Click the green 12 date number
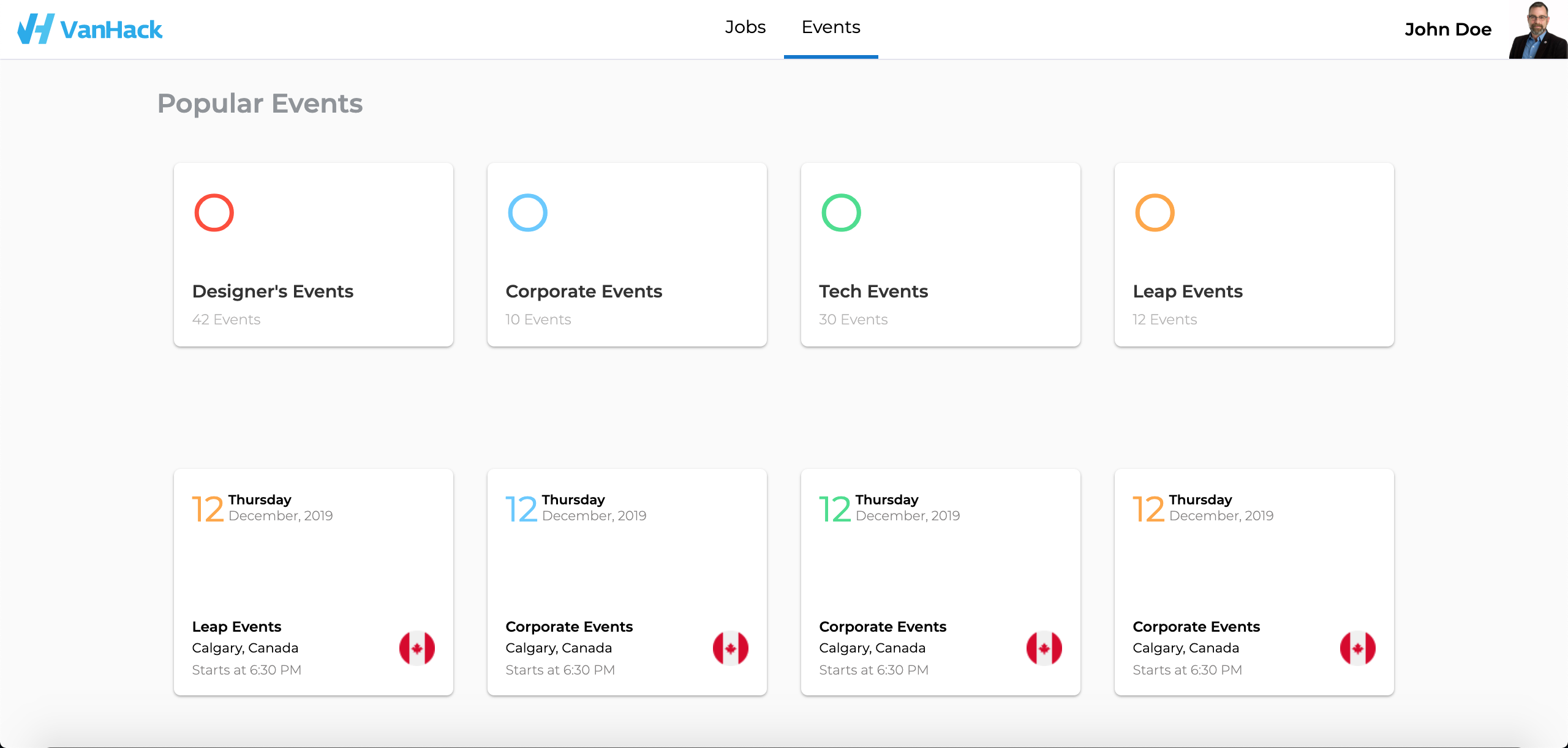Screen dimensions: 1568x748 (x=835, y=509)
